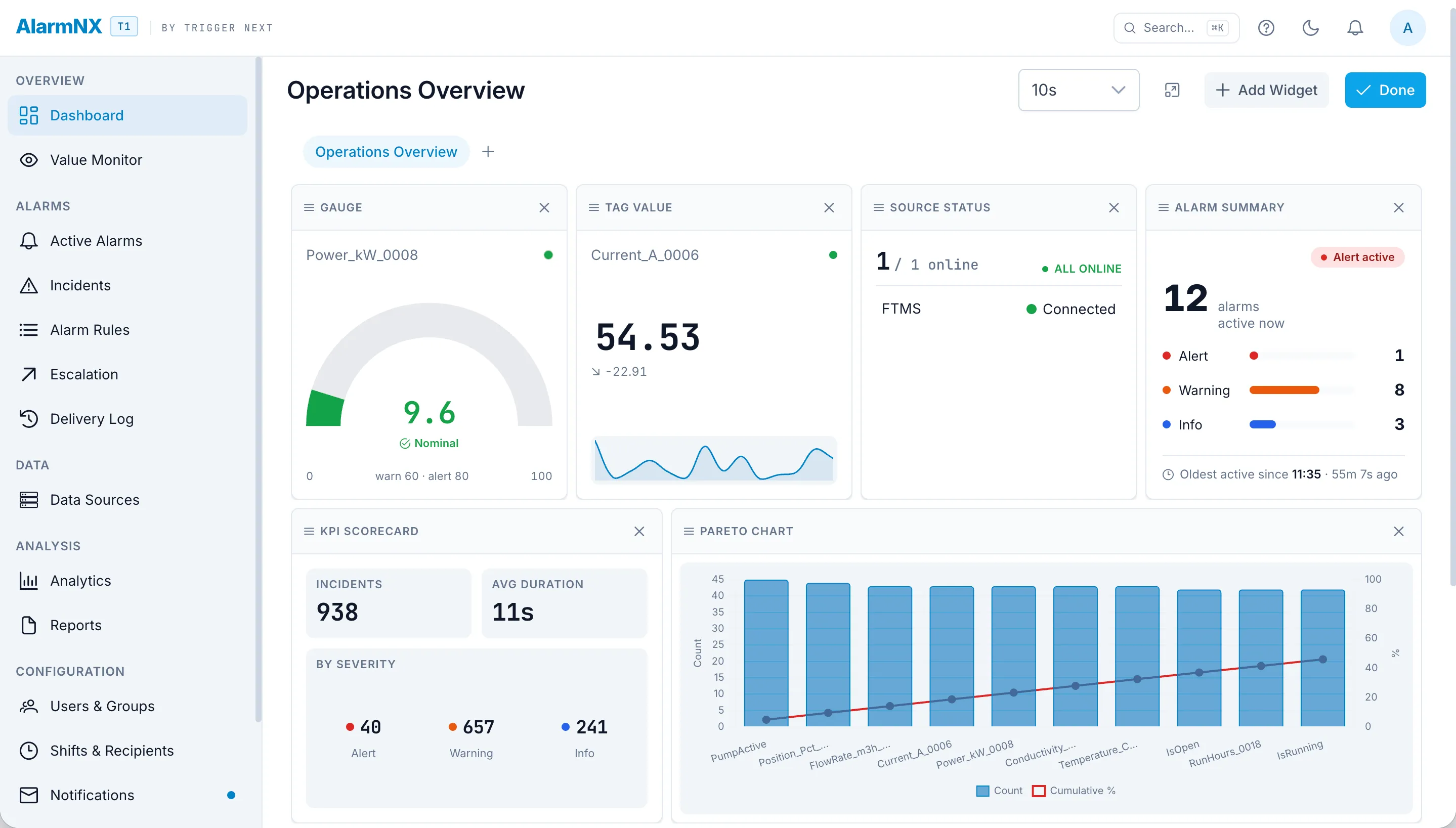1456x828 pixels.
Task: Open Escalation in the sidebar
Action: [127, 374]
